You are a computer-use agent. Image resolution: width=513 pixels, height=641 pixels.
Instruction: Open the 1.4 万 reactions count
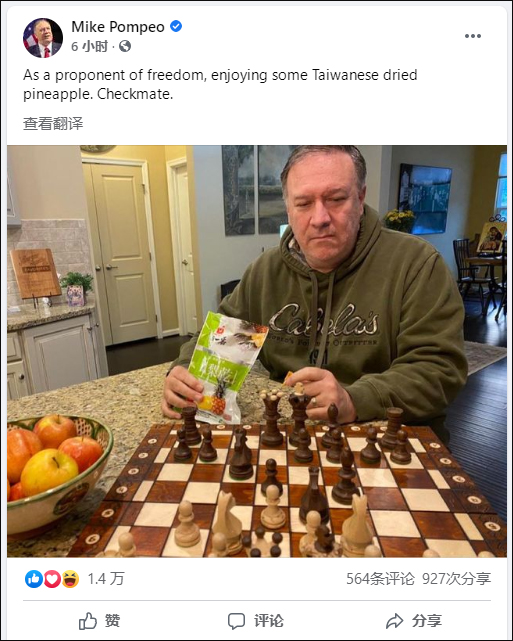[106, 579]
